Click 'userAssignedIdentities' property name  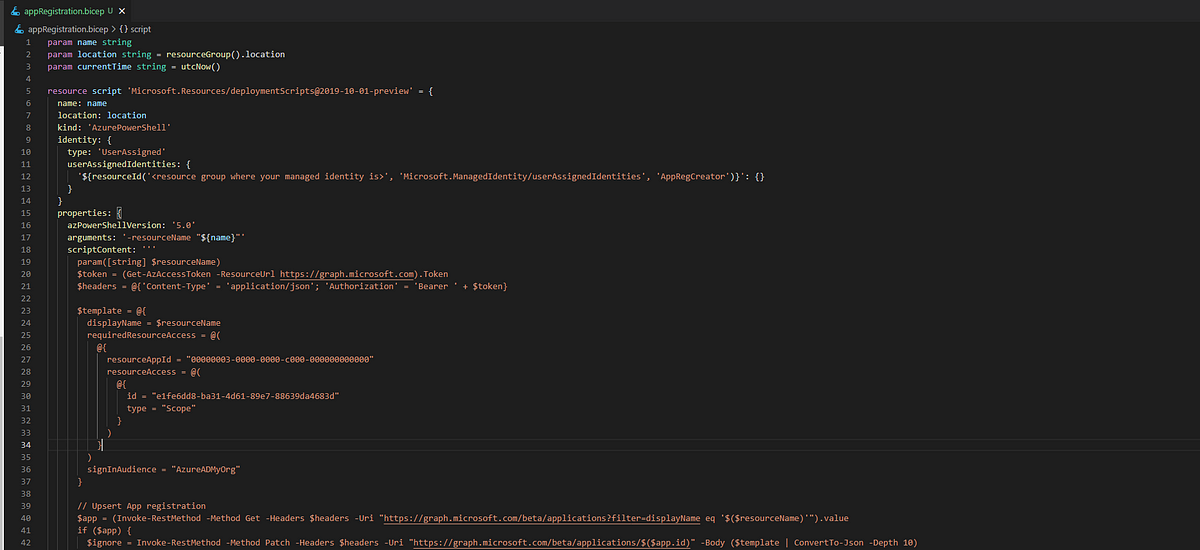coord(122,164)
